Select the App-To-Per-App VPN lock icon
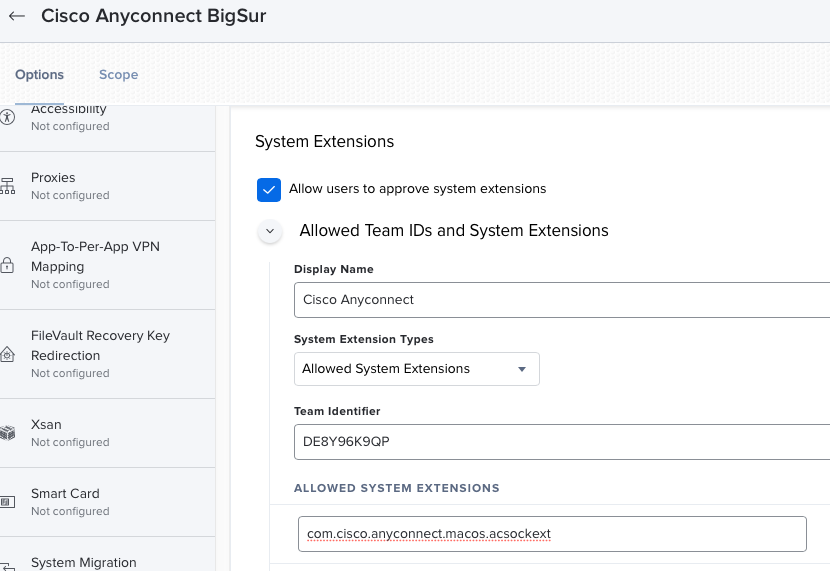 click(x=7, y=265)
